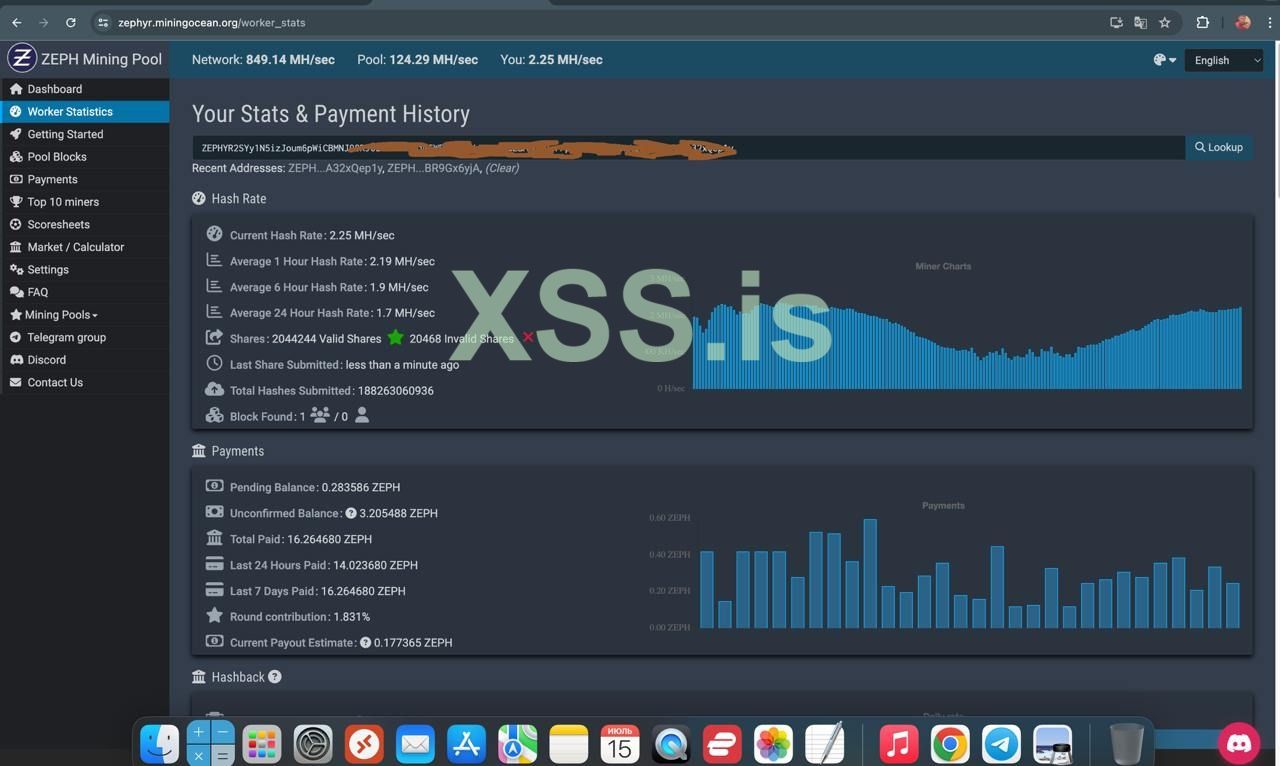
Task: Launch Calculator from the dock
Action: coord(210,744)
